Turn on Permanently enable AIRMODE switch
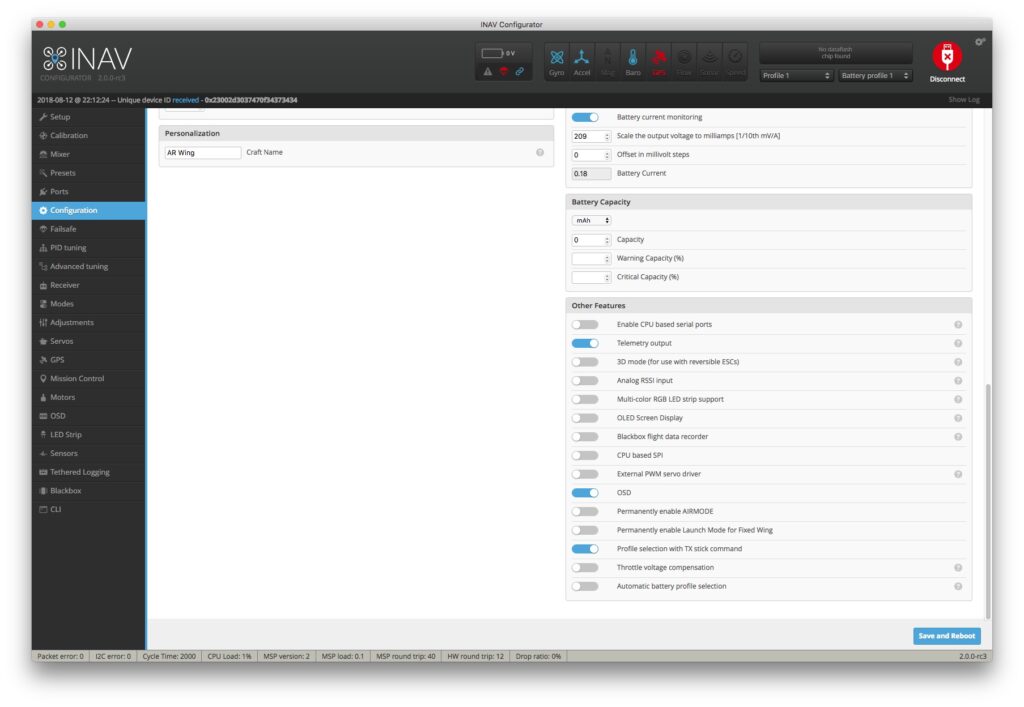The width and height of the screenshot is (1024, 707). 585,511
